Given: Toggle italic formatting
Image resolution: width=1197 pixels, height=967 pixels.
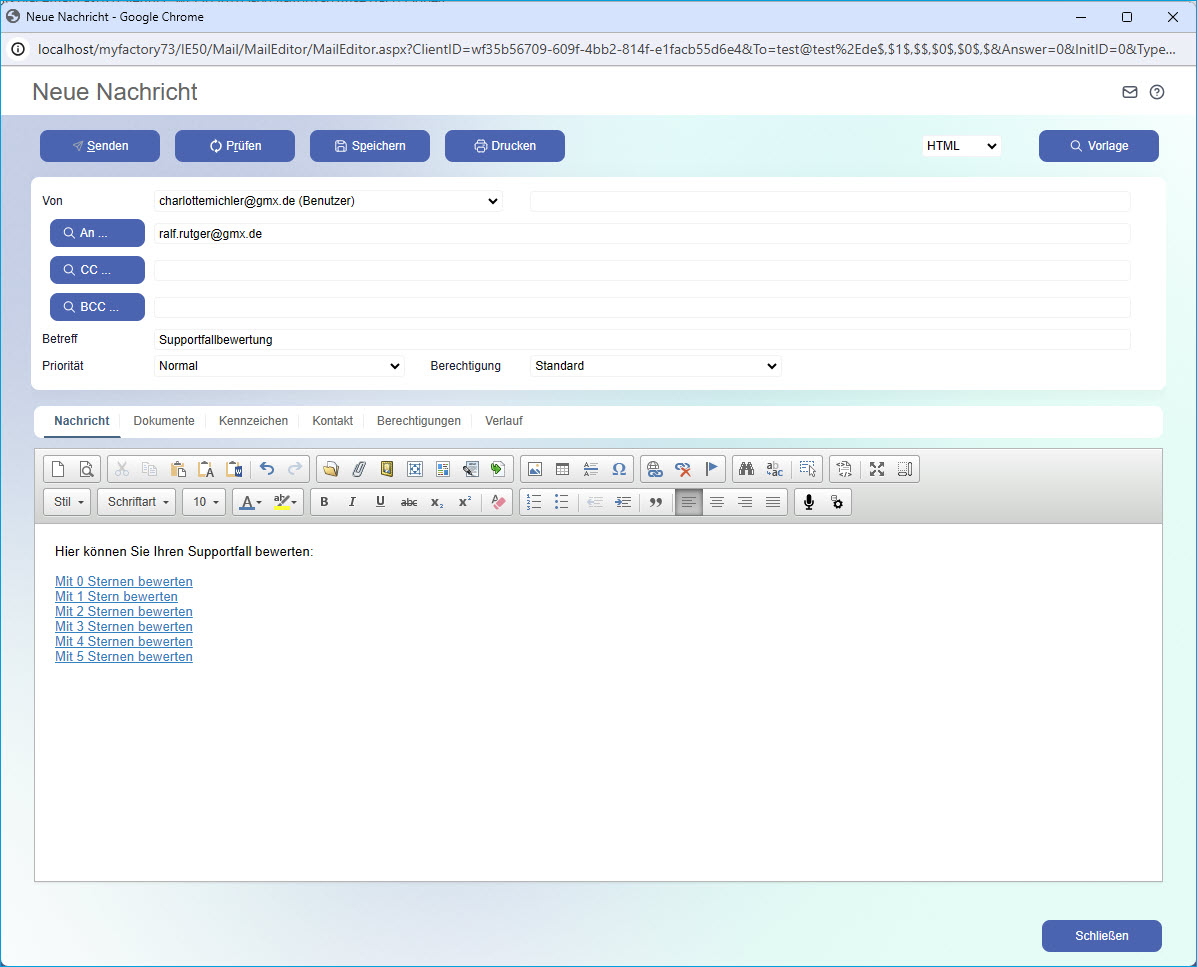Looking at the screenshot, I should click(352, 502).
